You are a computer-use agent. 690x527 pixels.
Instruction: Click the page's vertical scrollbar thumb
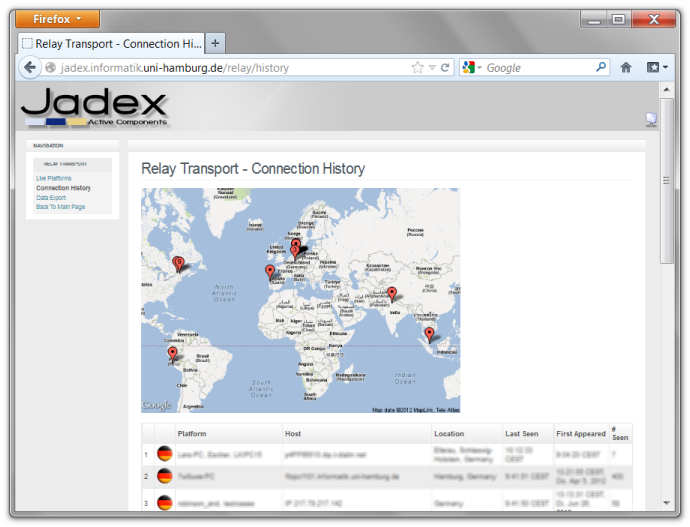pos(666,180)
